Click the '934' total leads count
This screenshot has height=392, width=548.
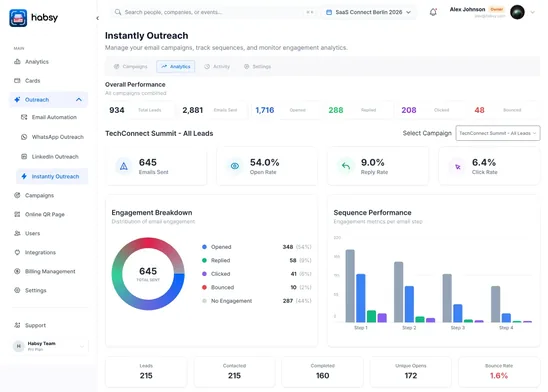point(117,110)
